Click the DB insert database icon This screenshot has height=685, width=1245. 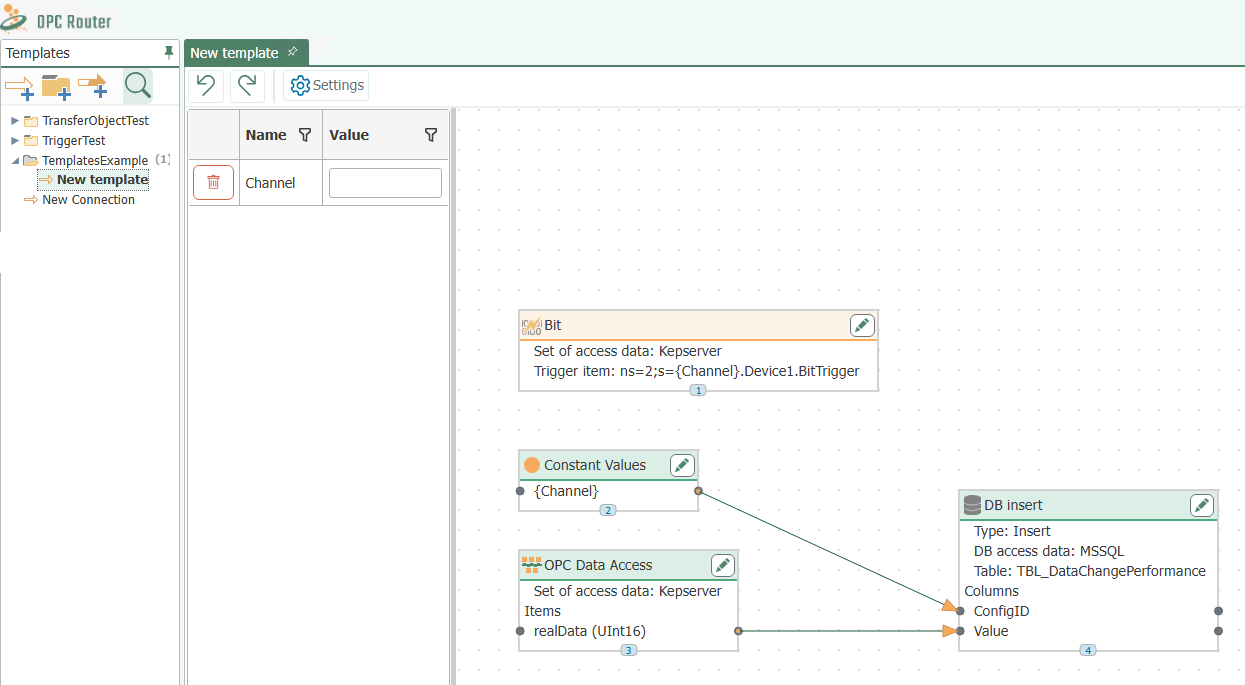tap(972, 505)
